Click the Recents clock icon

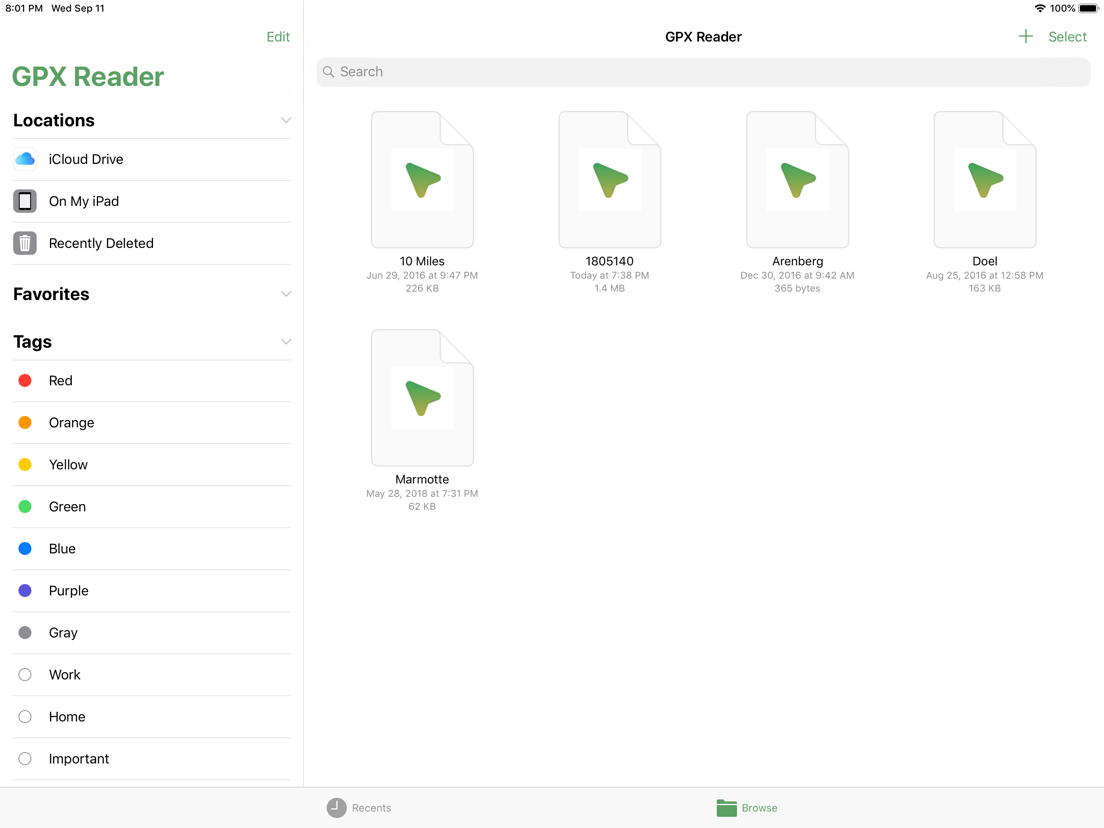[337, 808]
